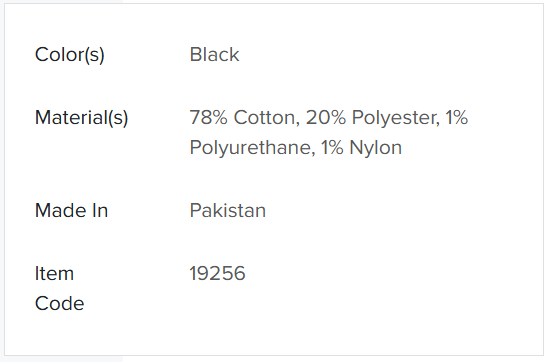Click the 1% before Nylon
551x362 pixels.
coord(332,148)
